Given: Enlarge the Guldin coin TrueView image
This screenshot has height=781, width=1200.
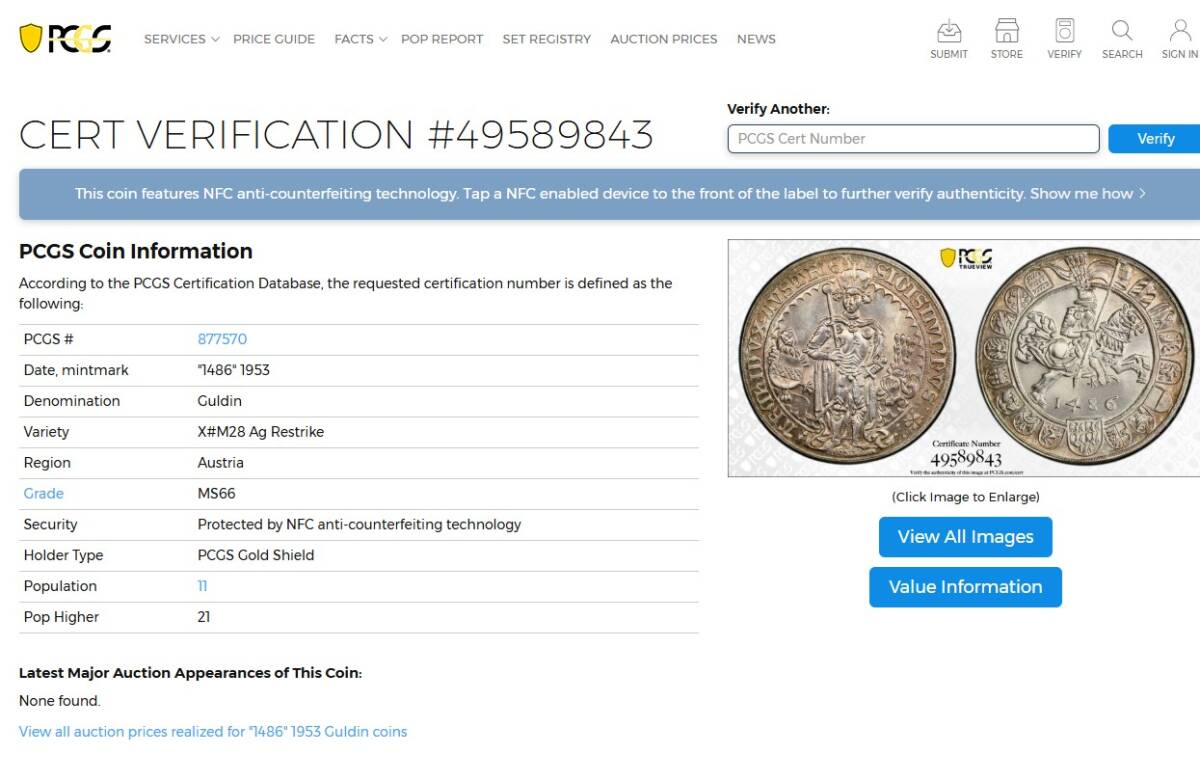Looking at the screenshot, I should [964, 358].
